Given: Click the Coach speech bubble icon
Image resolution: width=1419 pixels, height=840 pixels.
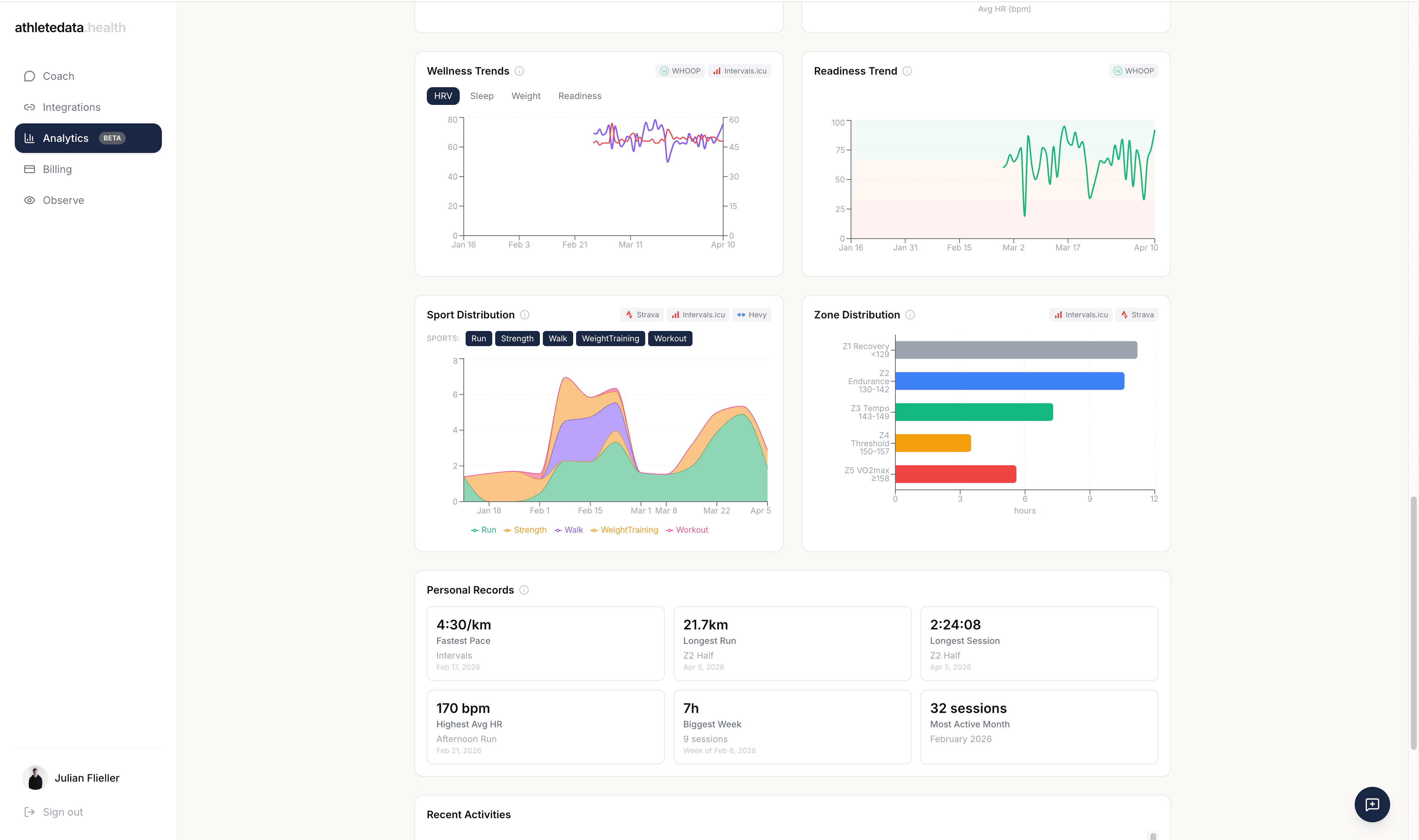Looking at the screenshot, I should 30,76.
